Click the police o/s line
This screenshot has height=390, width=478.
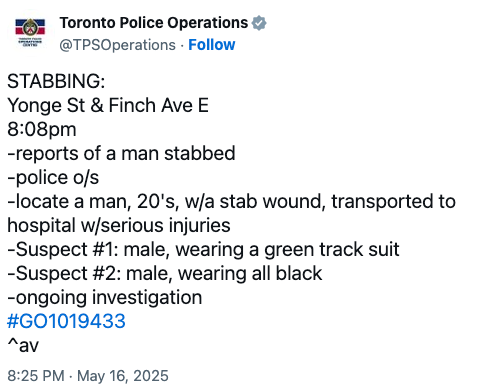[53, 177]
